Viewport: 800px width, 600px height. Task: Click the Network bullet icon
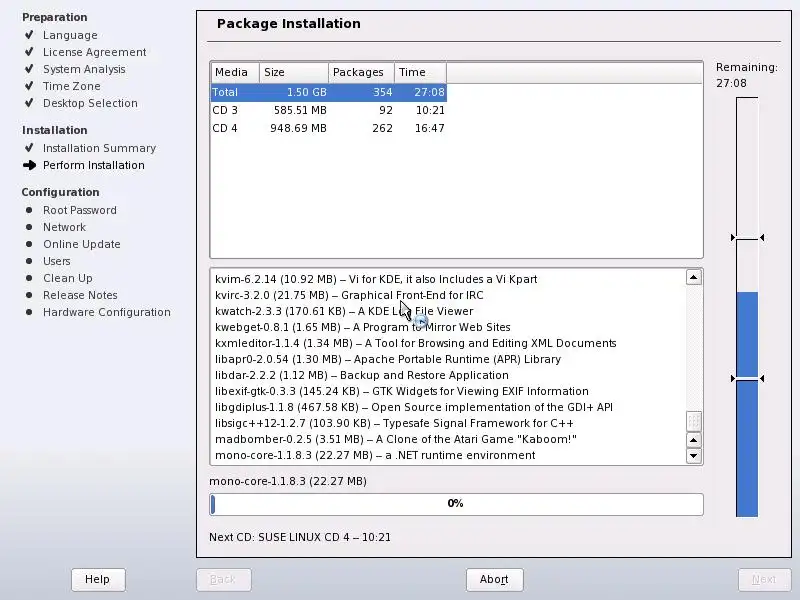(29, 227)
